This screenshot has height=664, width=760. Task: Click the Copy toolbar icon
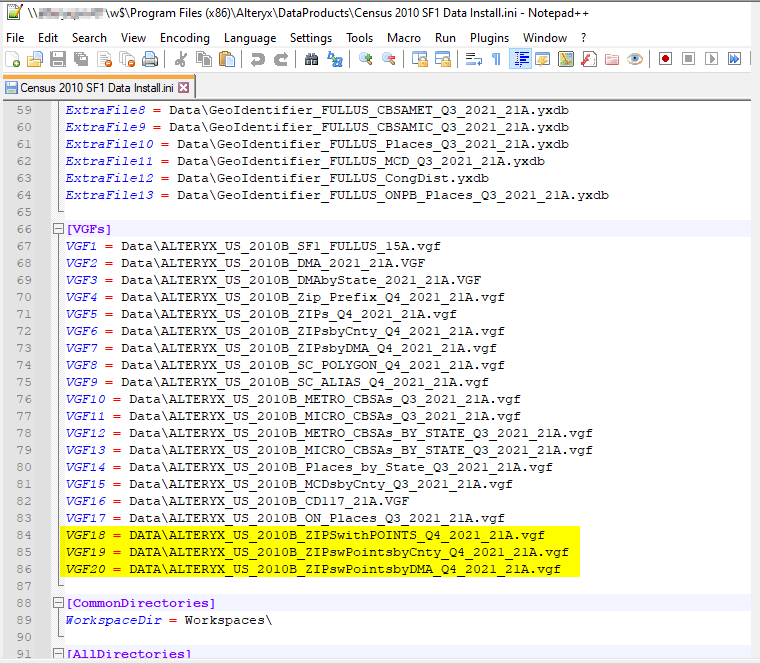pos(204,60)
